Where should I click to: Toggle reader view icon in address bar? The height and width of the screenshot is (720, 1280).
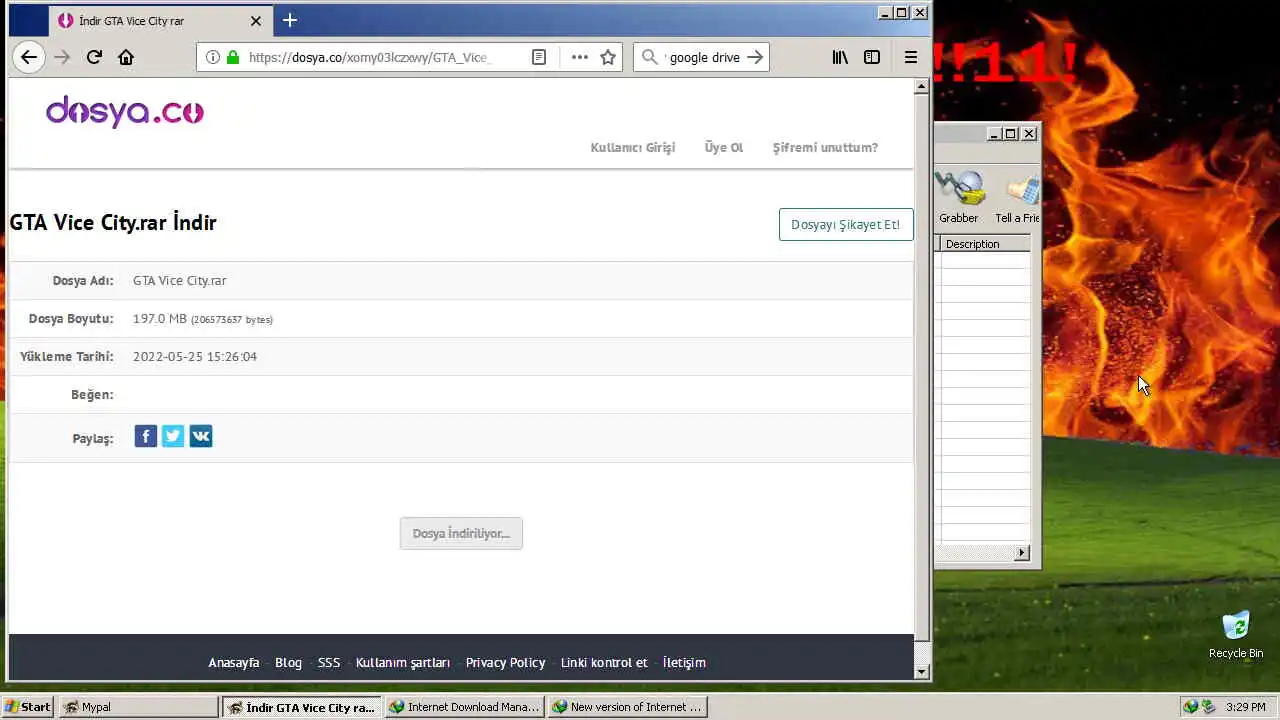[539, 57]
